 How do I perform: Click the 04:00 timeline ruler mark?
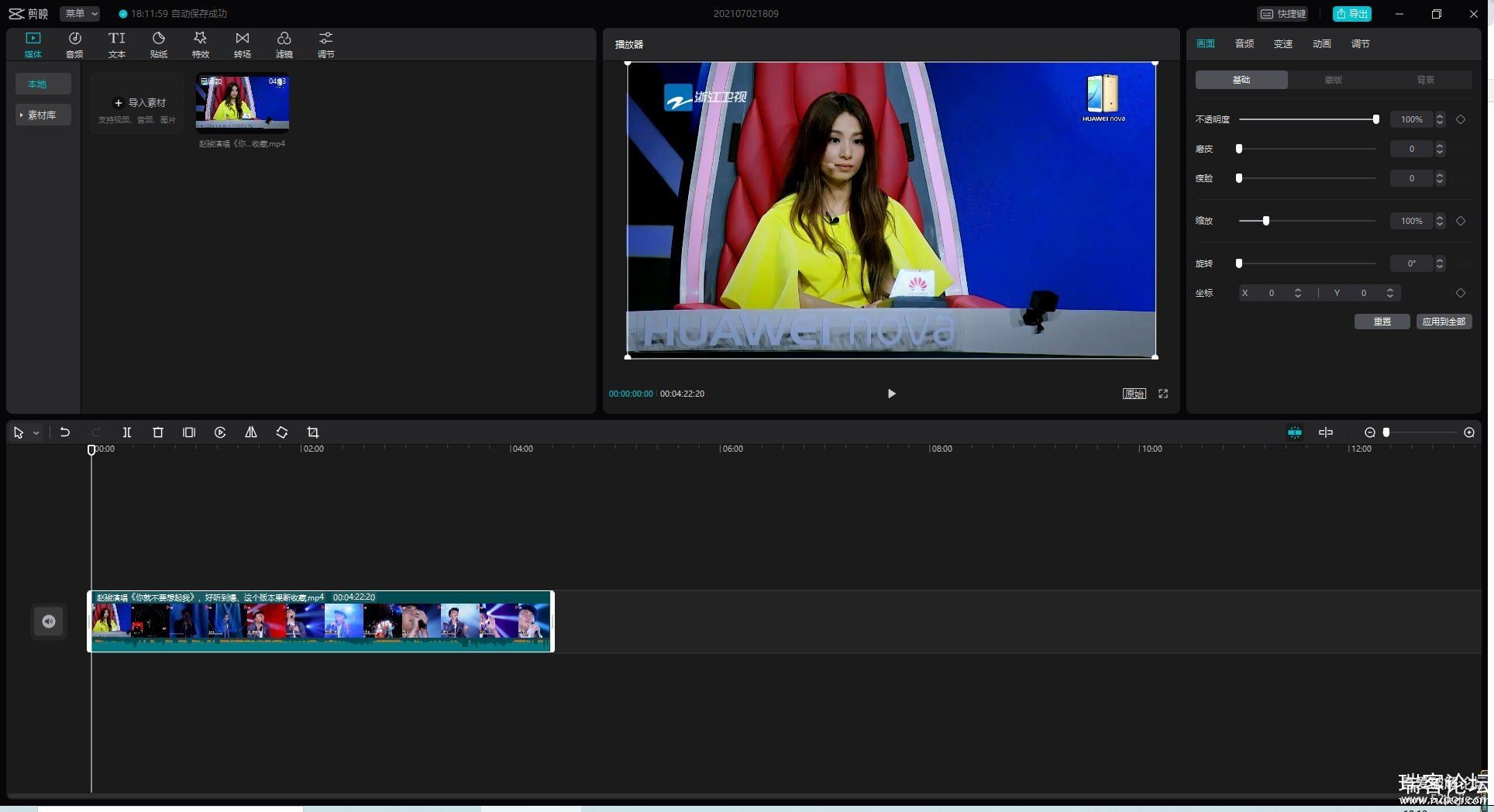pyautogui.click(x=522, y=449)
